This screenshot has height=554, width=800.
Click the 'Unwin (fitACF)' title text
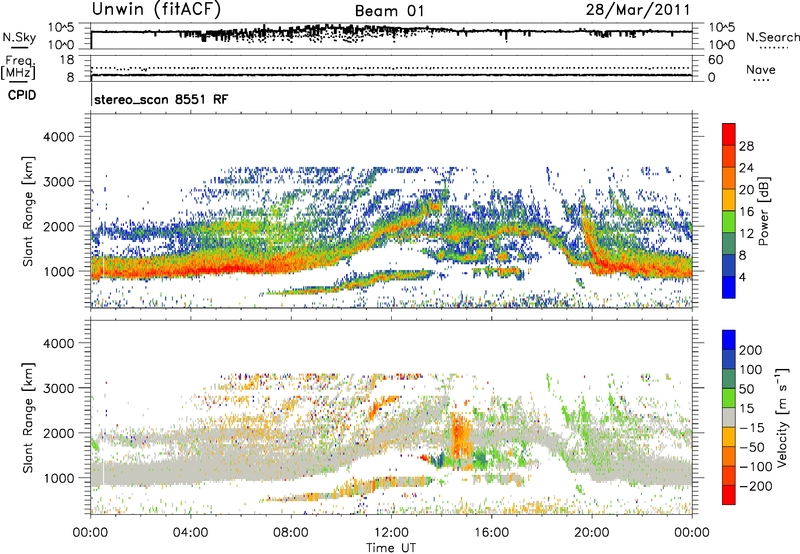[x=156, y=10]
